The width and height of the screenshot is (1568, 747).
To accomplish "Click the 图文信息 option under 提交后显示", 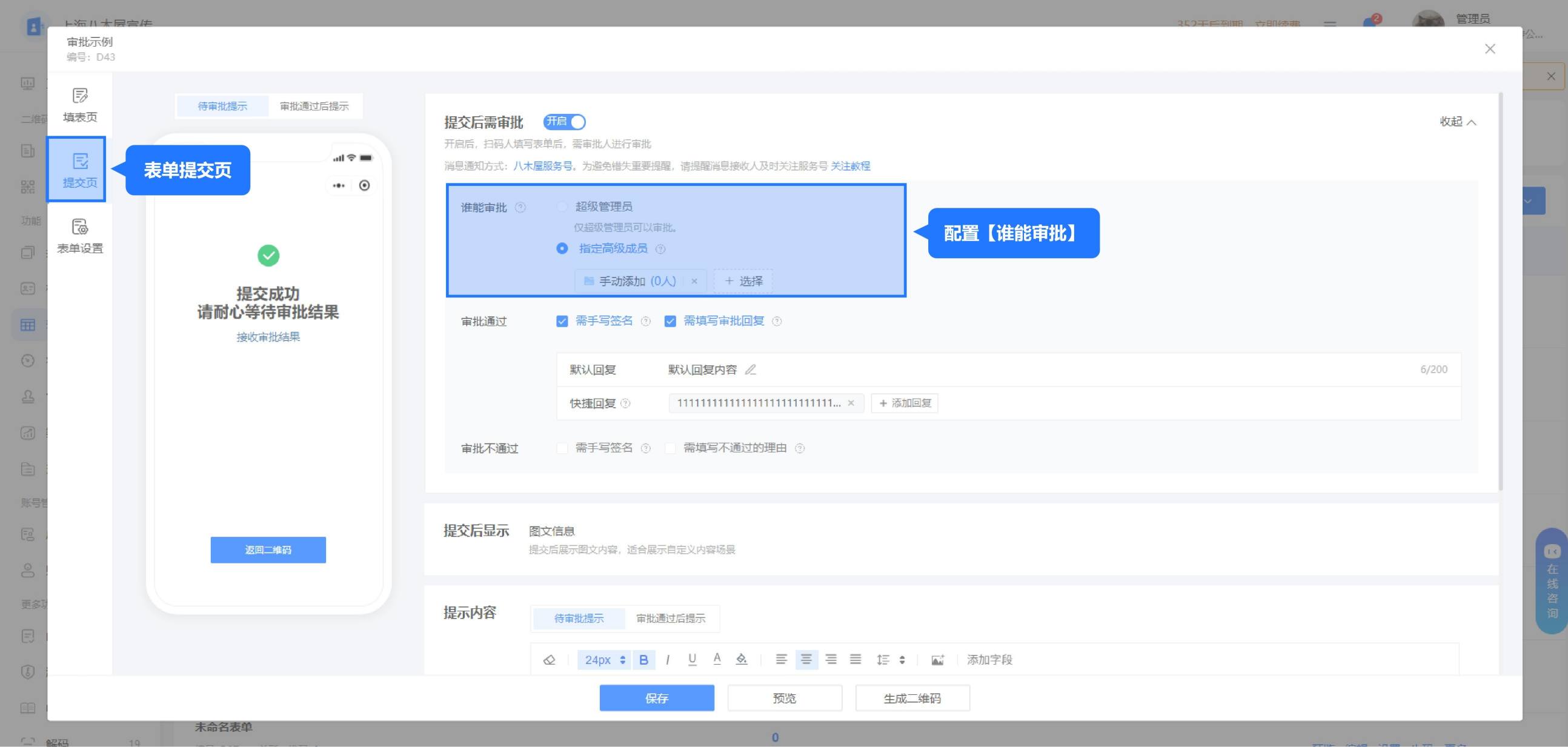I will tap(552, 531).
